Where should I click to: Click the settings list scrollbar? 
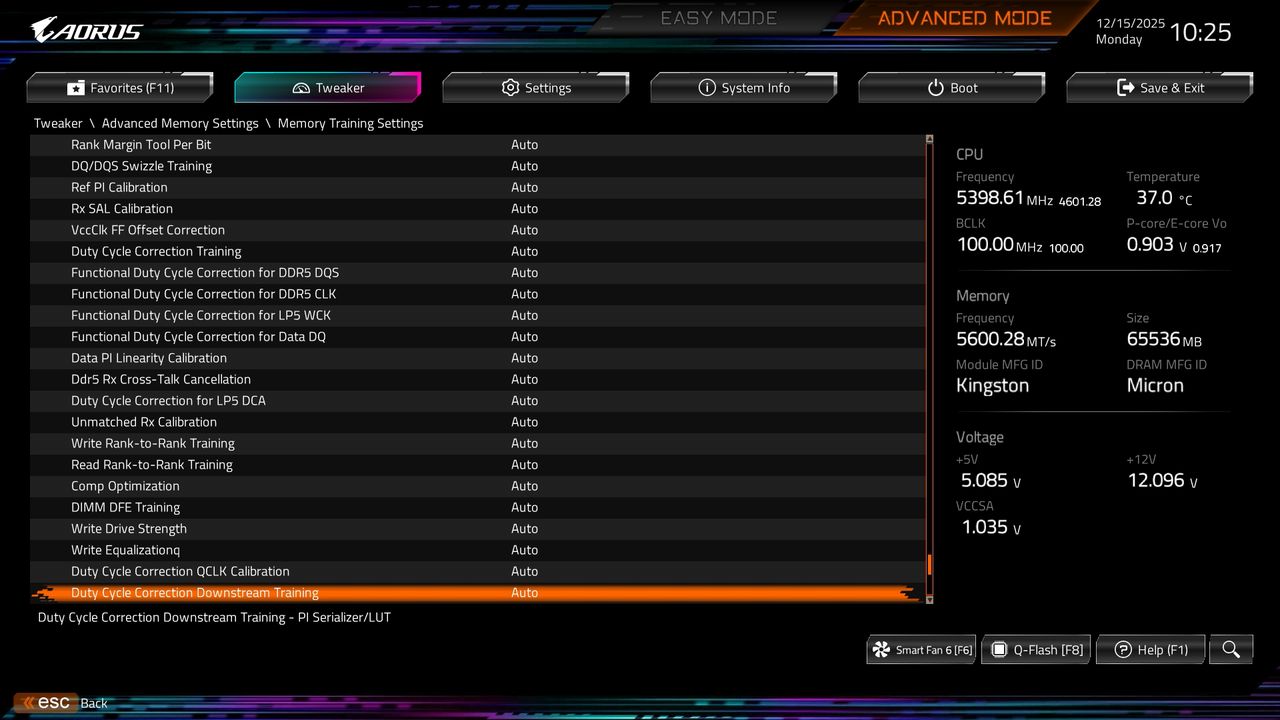[928, 565]
